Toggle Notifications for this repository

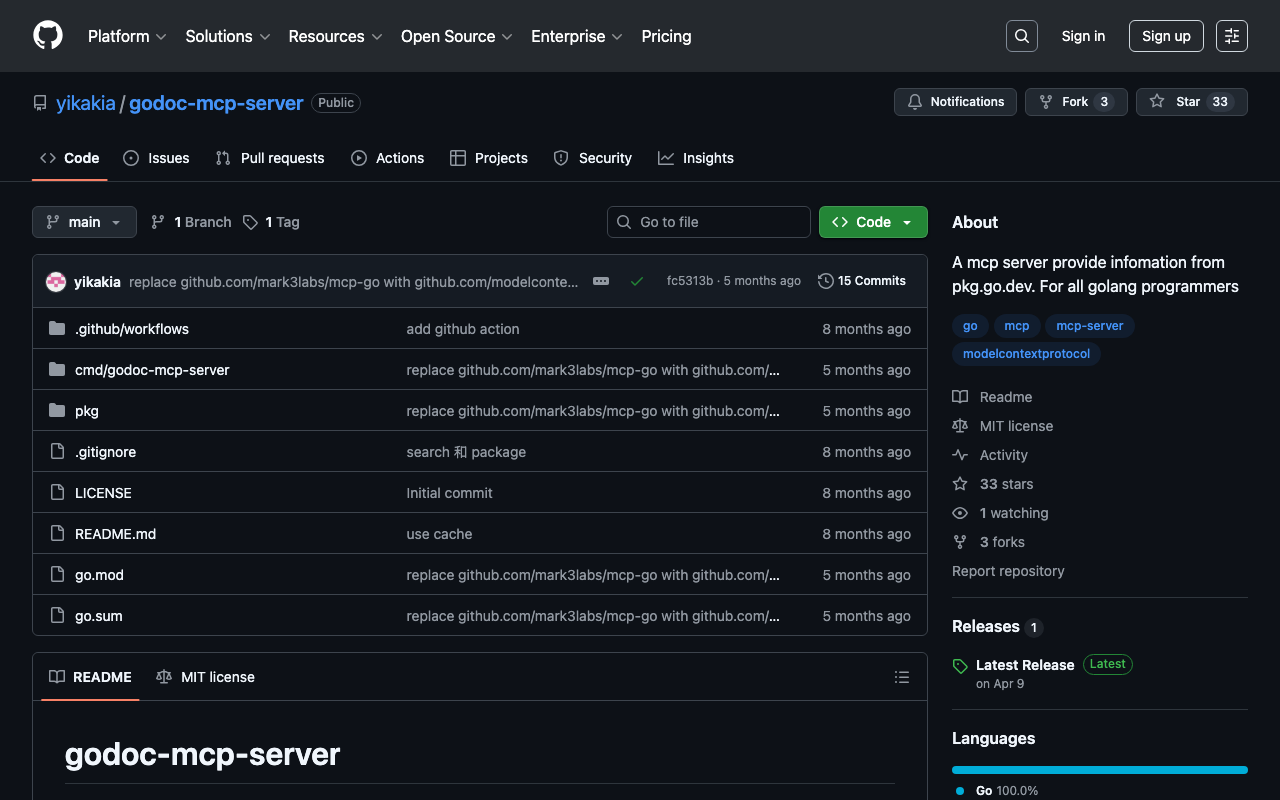[955, 102]
